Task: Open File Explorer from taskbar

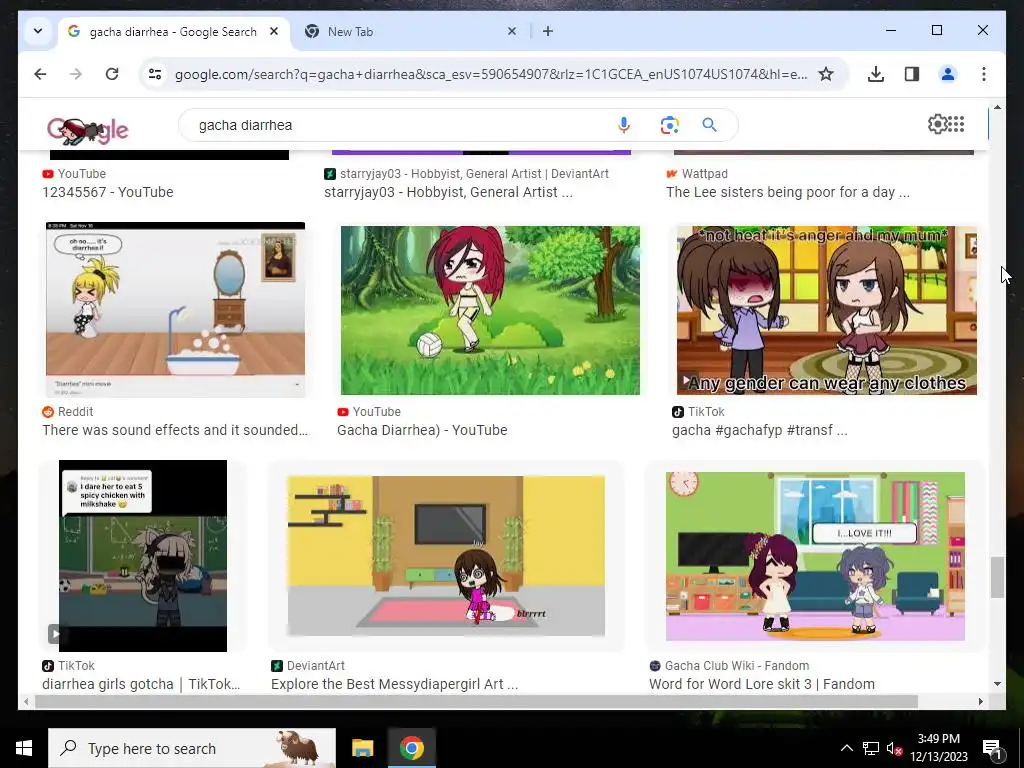Action: 362,748
